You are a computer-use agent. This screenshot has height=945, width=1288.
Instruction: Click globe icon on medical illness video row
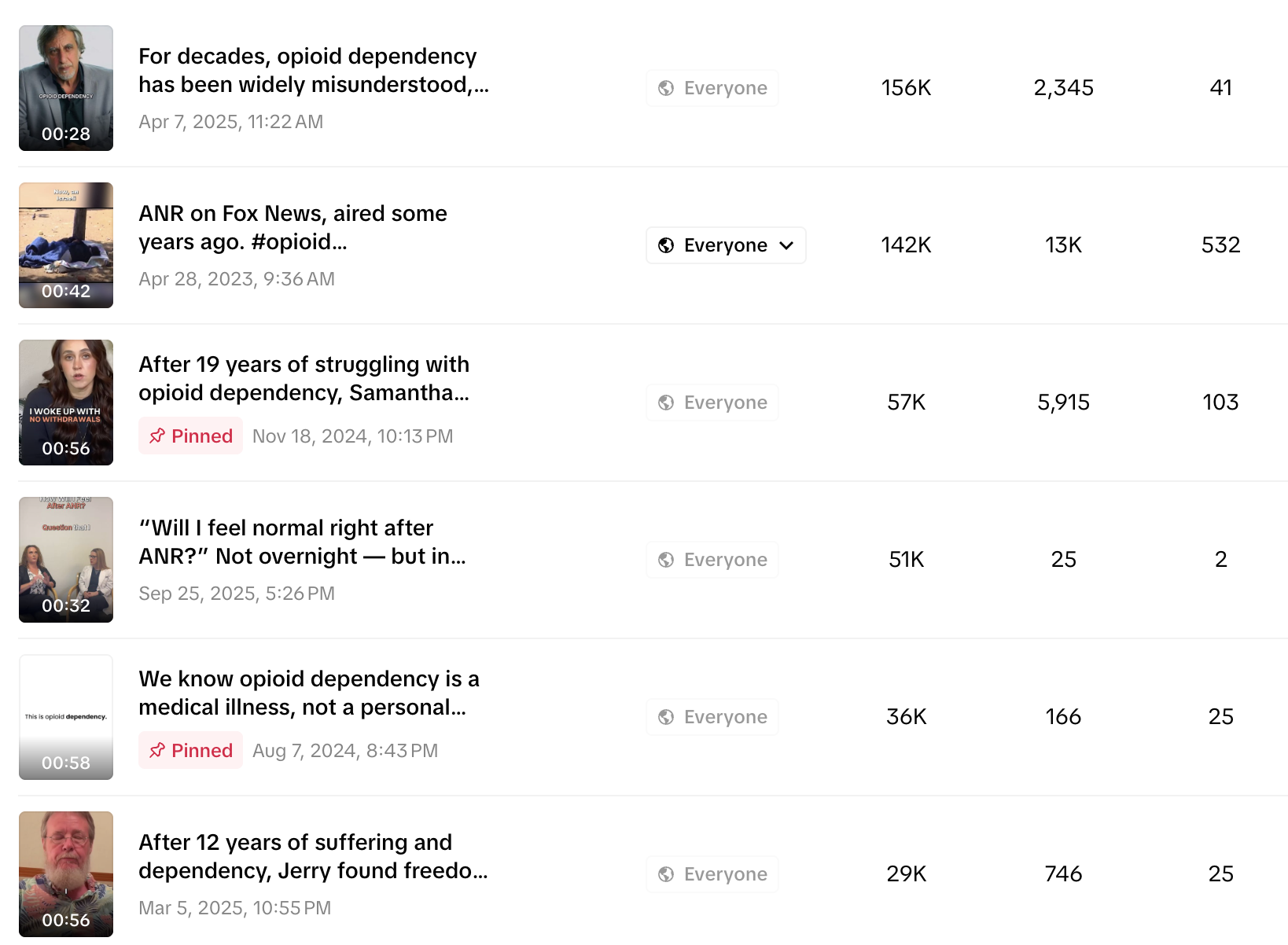coord(666,717)
